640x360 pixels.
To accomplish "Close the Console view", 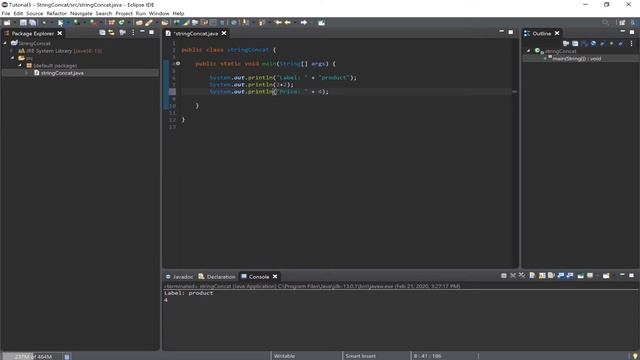I will click(x=275, y=277).
